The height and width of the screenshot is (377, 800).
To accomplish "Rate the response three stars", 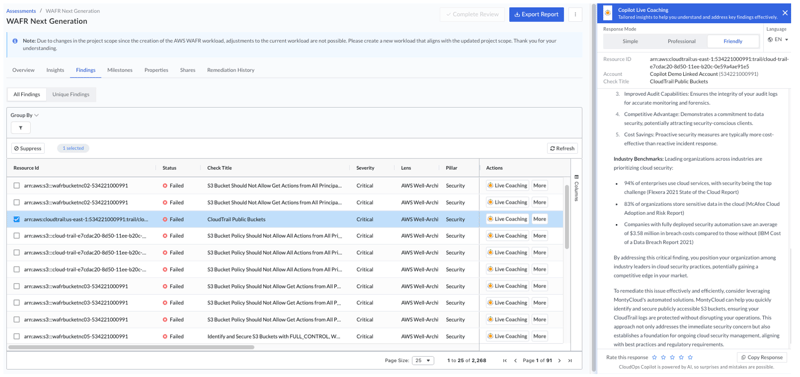I will pyautogui.click(x=672, y=357).
